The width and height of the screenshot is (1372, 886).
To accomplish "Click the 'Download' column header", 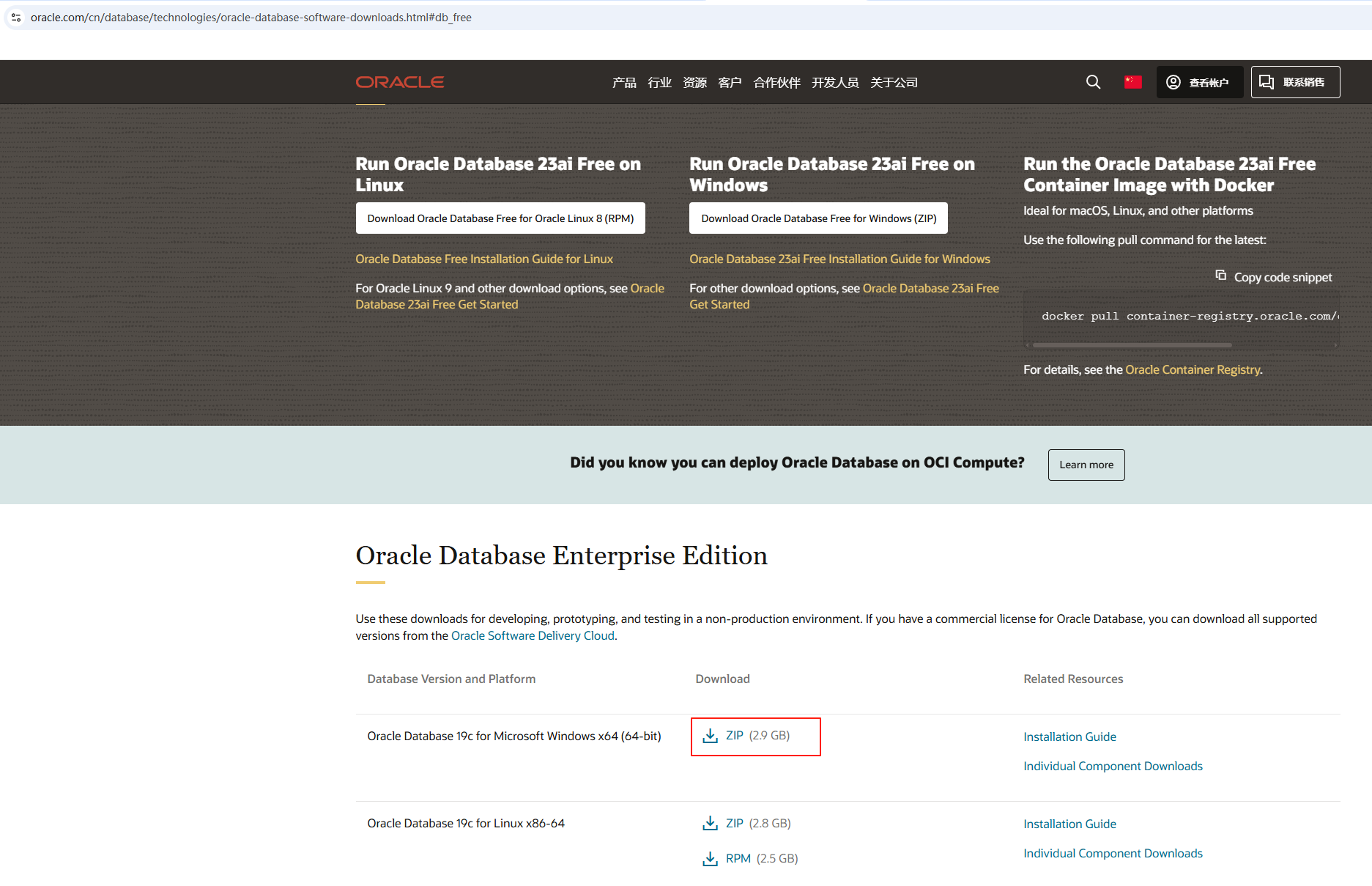I will point(722,679).
